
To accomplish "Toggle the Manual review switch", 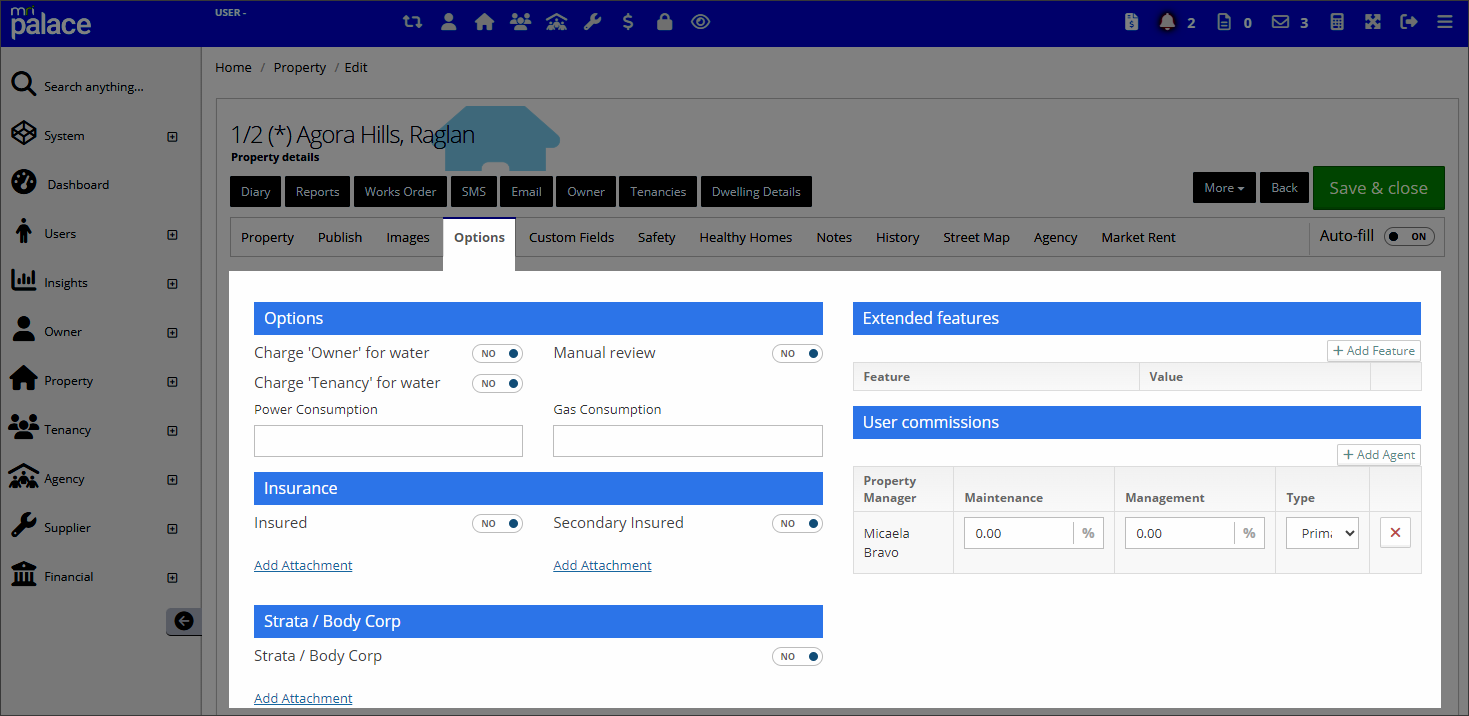I will tap(797, 353).
